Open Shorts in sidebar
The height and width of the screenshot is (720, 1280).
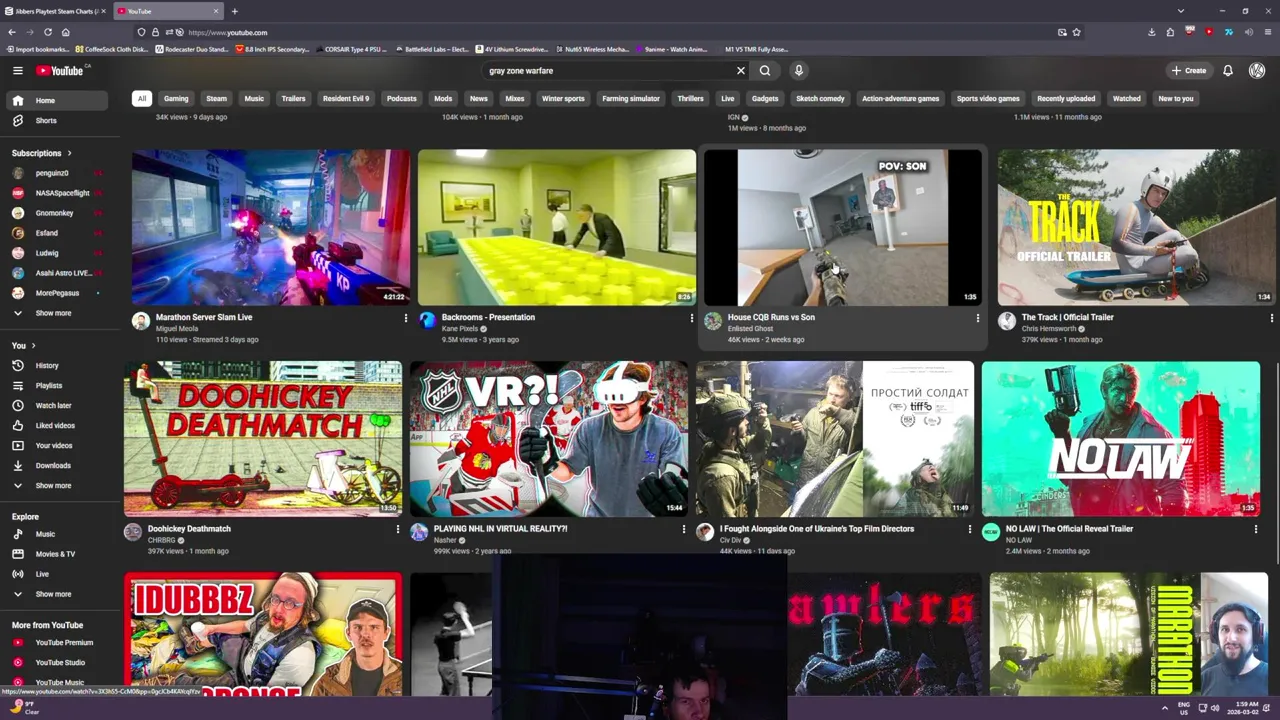coord(55,121)
